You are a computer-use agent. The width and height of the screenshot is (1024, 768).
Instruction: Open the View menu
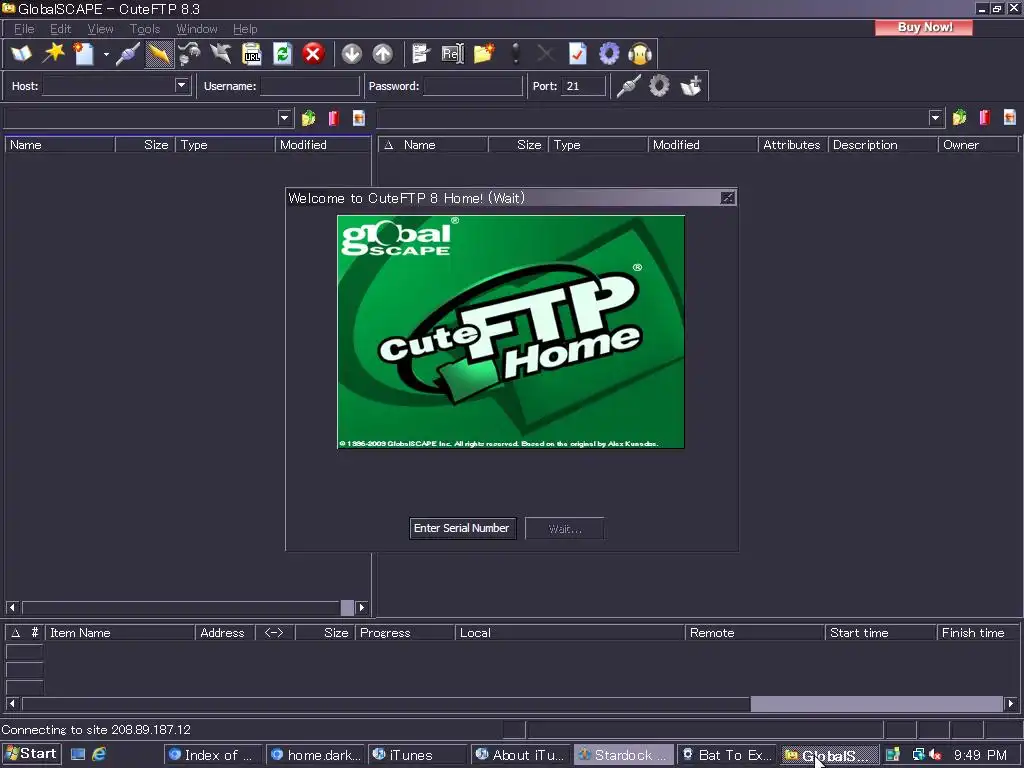pos(101,29)
